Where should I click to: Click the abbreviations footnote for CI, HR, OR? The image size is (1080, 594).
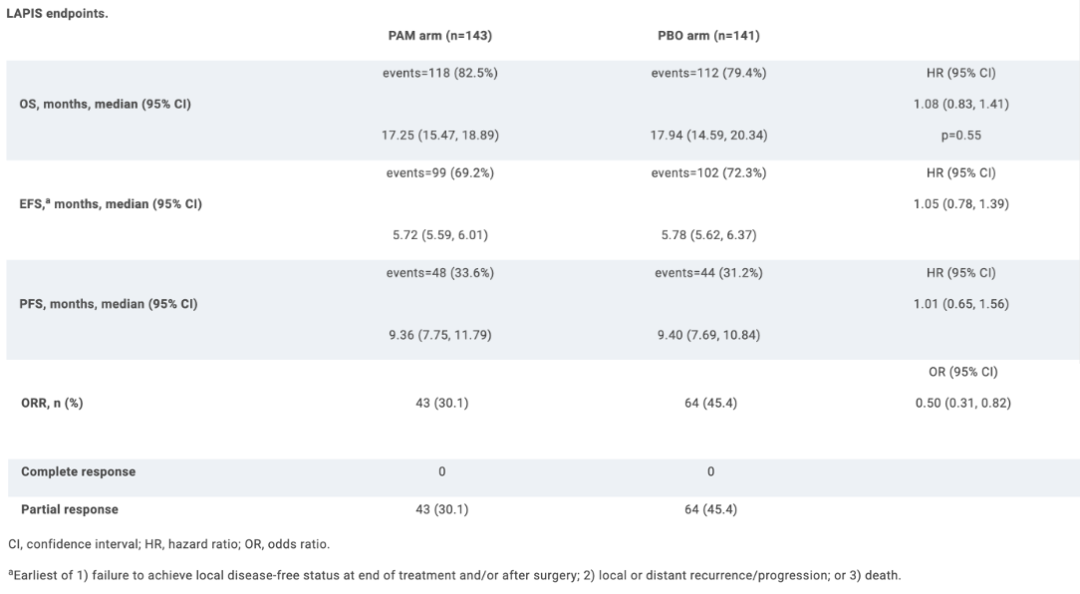point(169,544)
